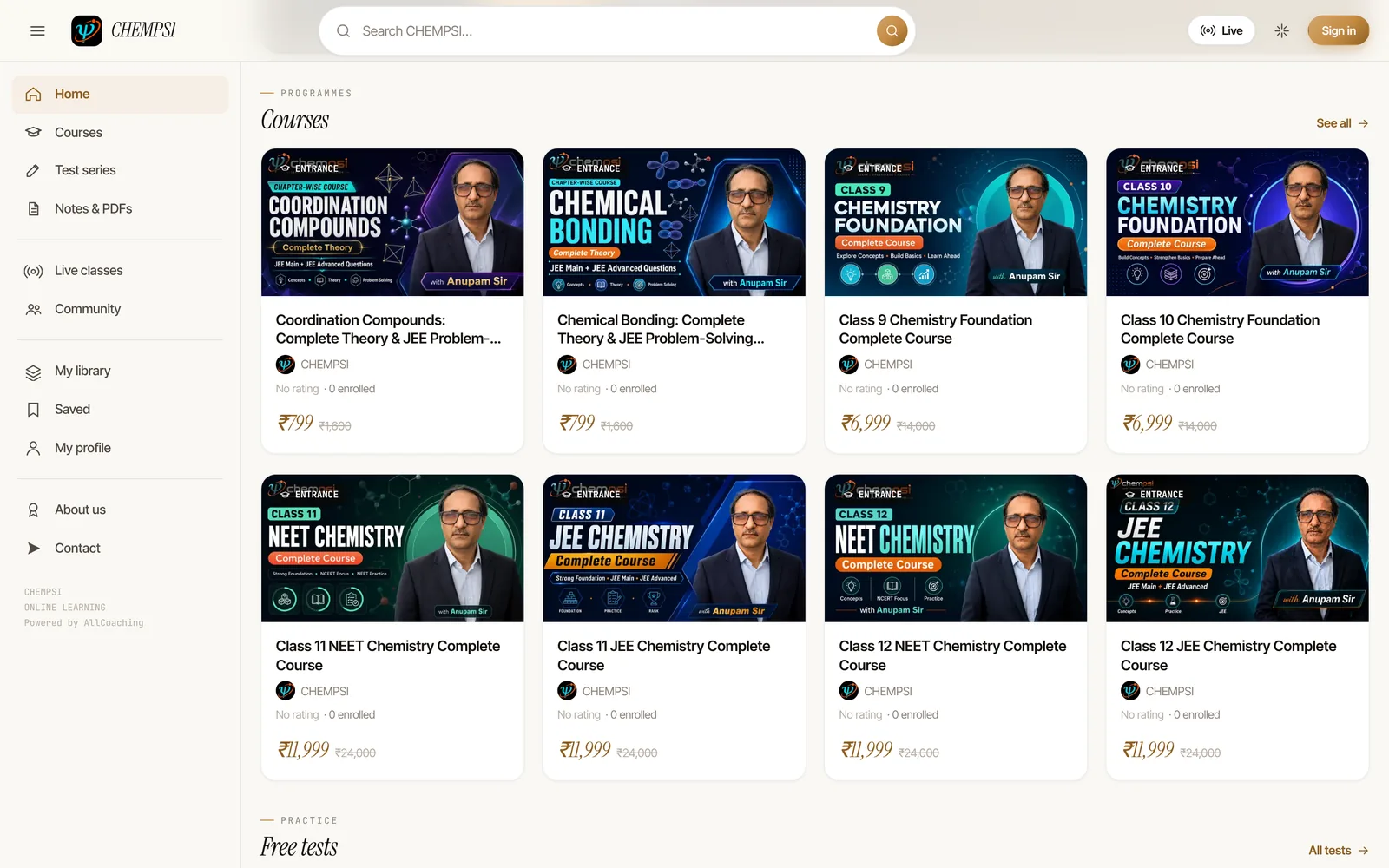Click 'Powered by AllCoaching' footer text
This screenshot has height=868, width=1389.
83,623
